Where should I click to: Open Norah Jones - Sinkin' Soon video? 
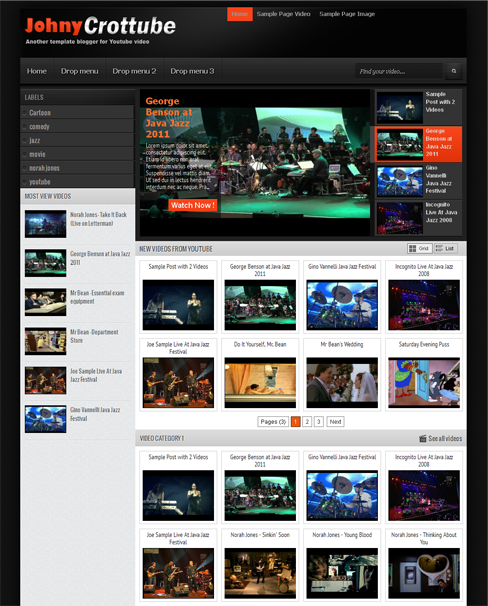pyautogui.click(x=260, y=565)
